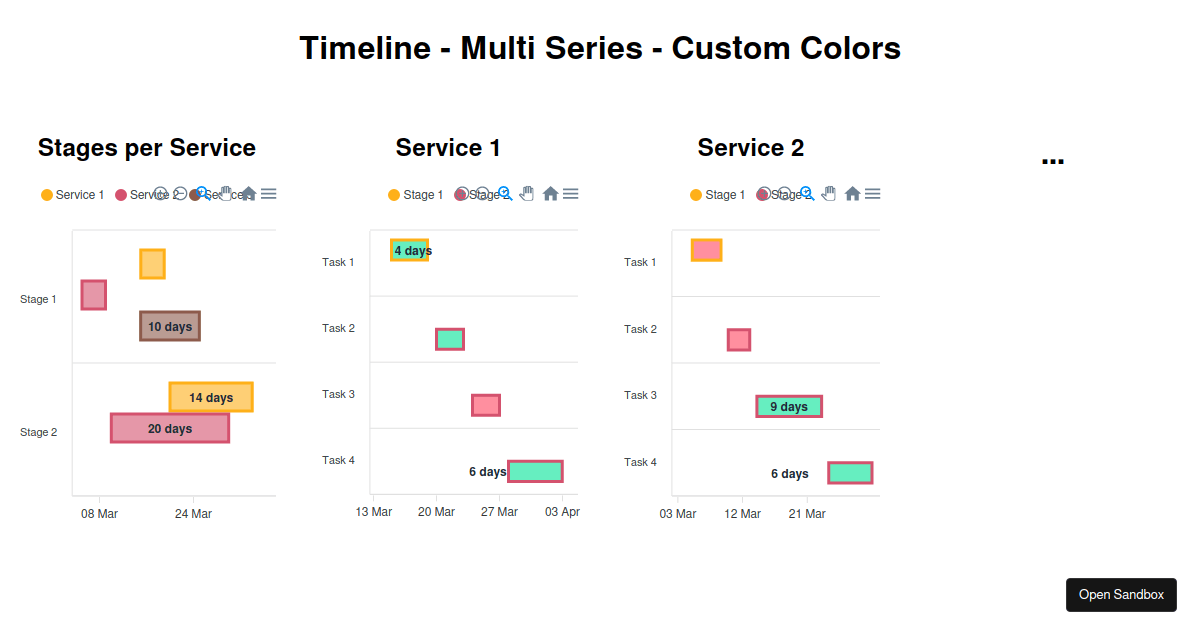Expand the three-dots overflow item

click(x=1052, y=159)
